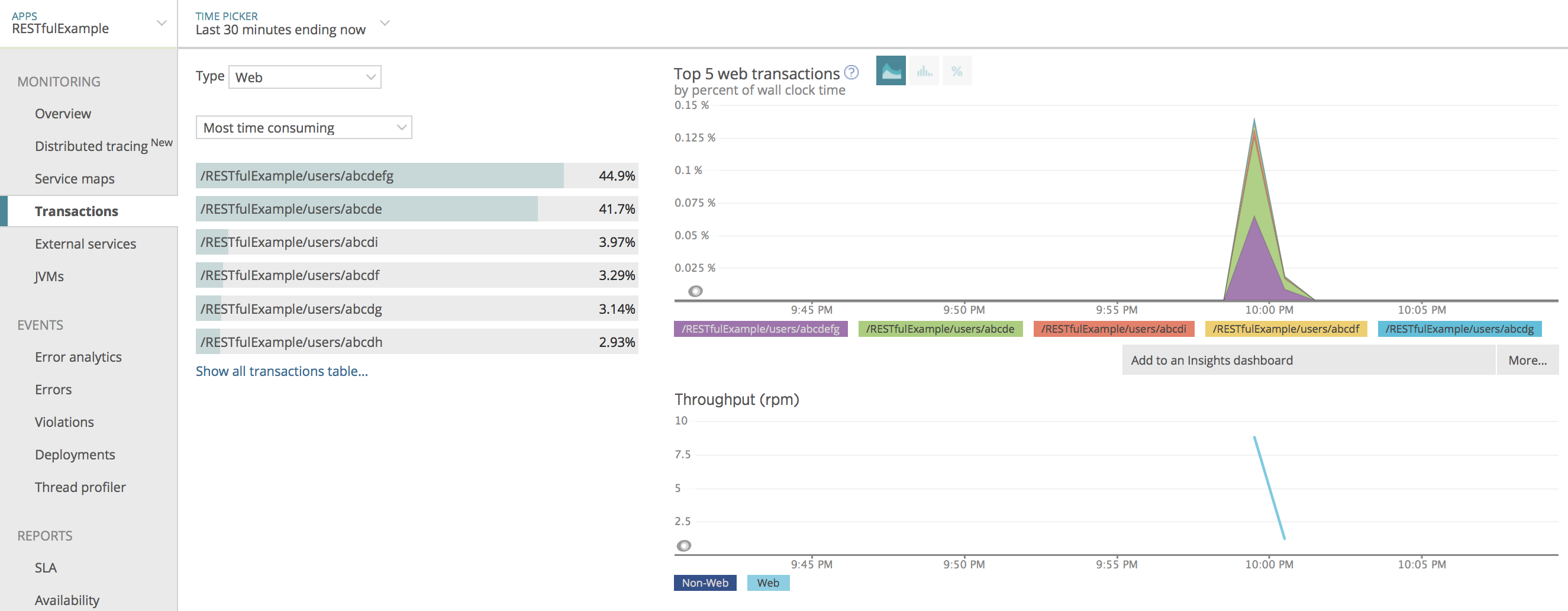Open the Type Web dropdown

click(304, 78)
